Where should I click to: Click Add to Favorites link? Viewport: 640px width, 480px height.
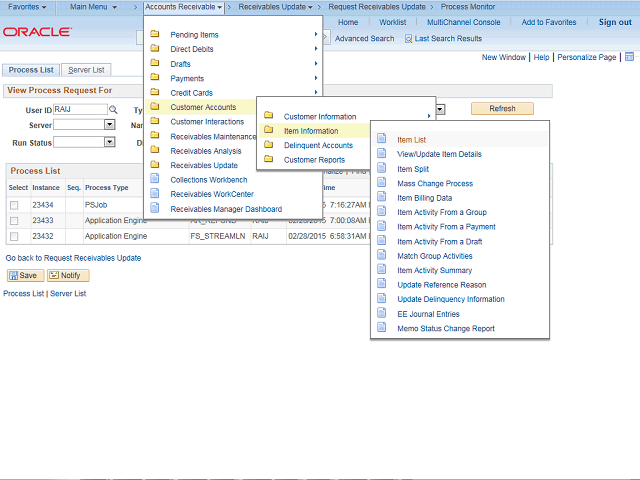click(549, 22)
